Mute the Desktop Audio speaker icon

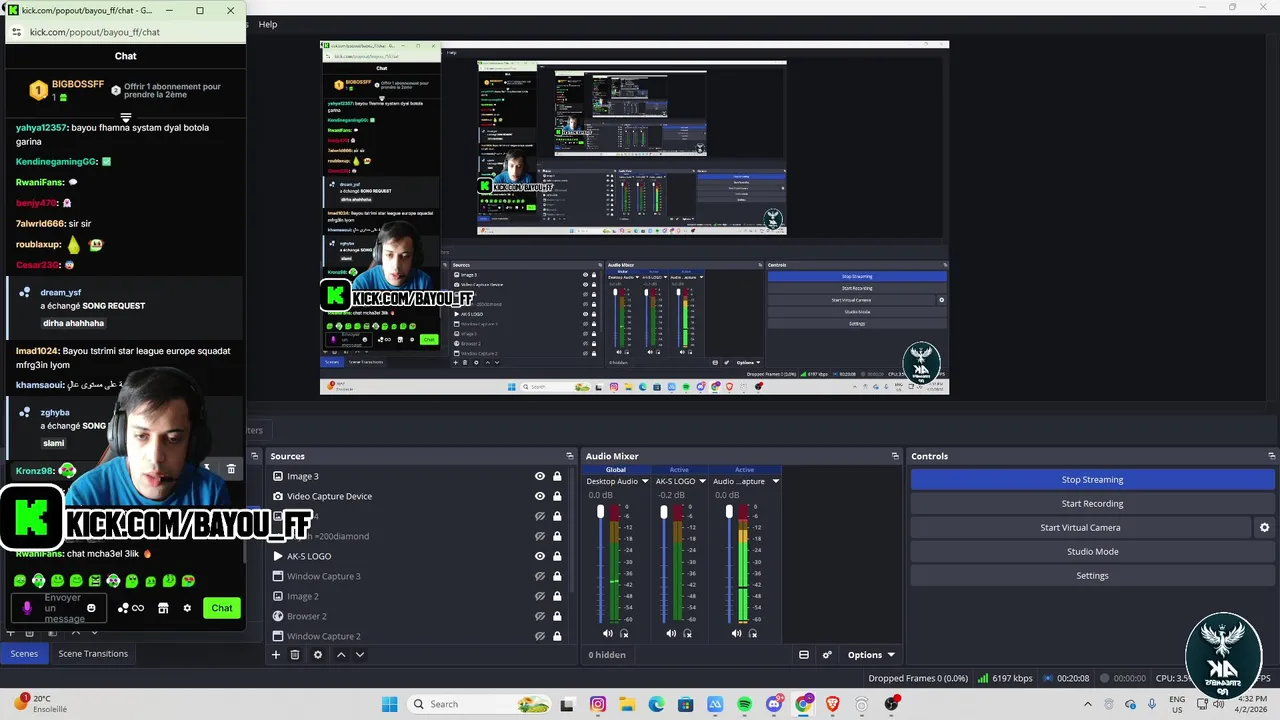(607, 633)
